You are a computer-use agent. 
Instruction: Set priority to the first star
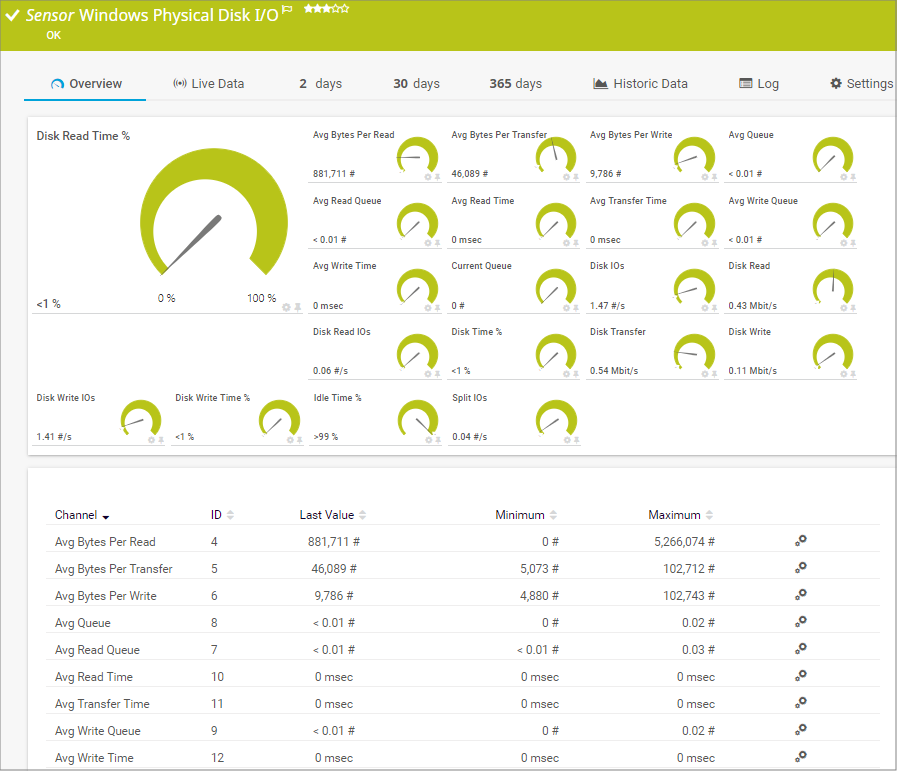click(x=309, y=9)
